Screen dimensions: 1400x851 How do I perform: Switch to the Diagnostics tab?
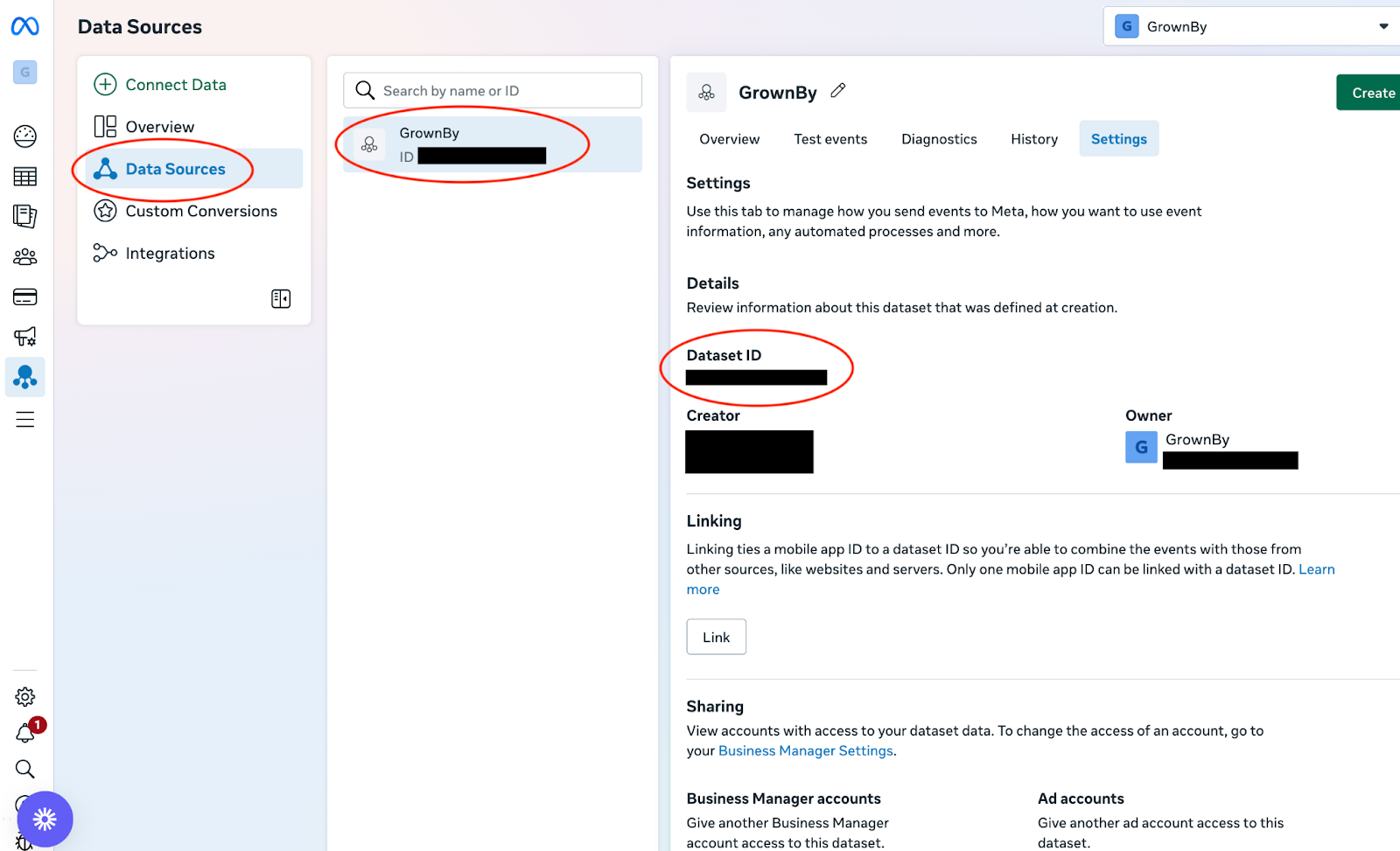[939, 139]
